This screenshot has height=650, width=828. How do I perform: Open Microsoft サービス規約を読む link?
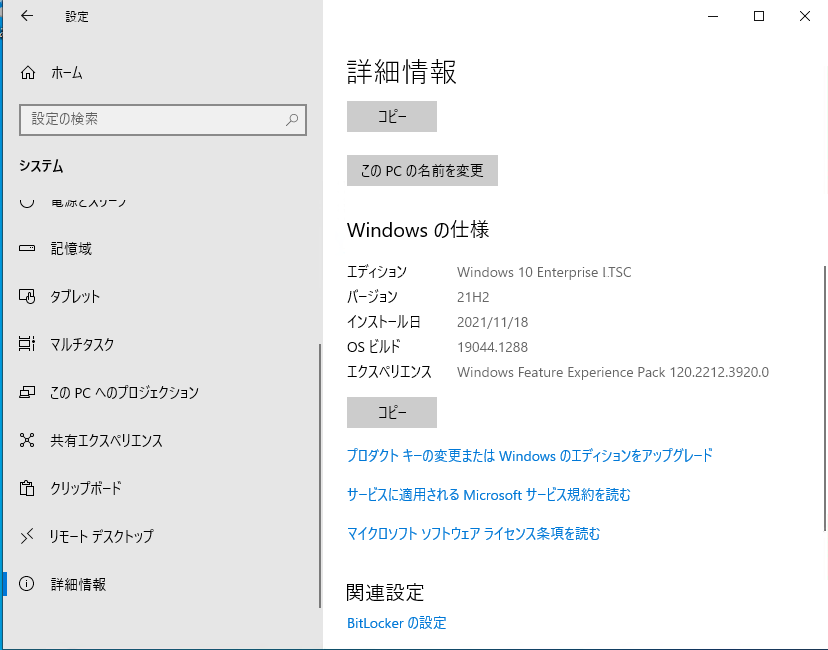[x=488, y=495]
